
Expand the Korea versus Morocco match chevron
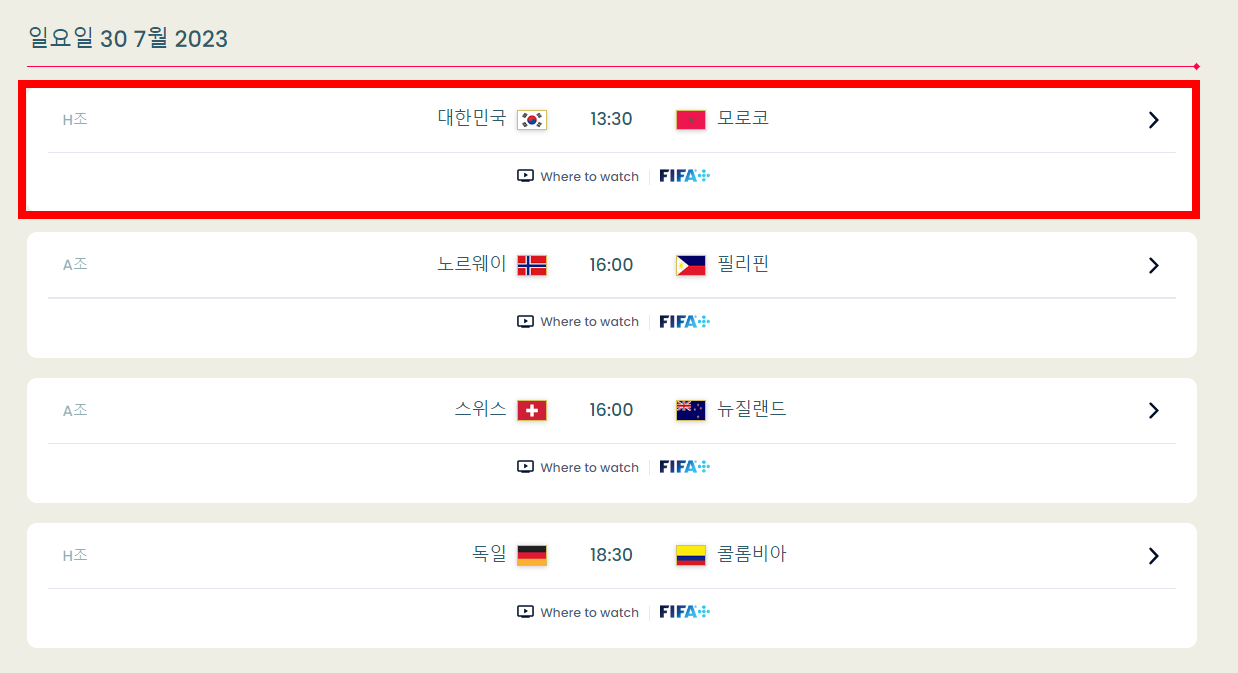click(1153, 119)
